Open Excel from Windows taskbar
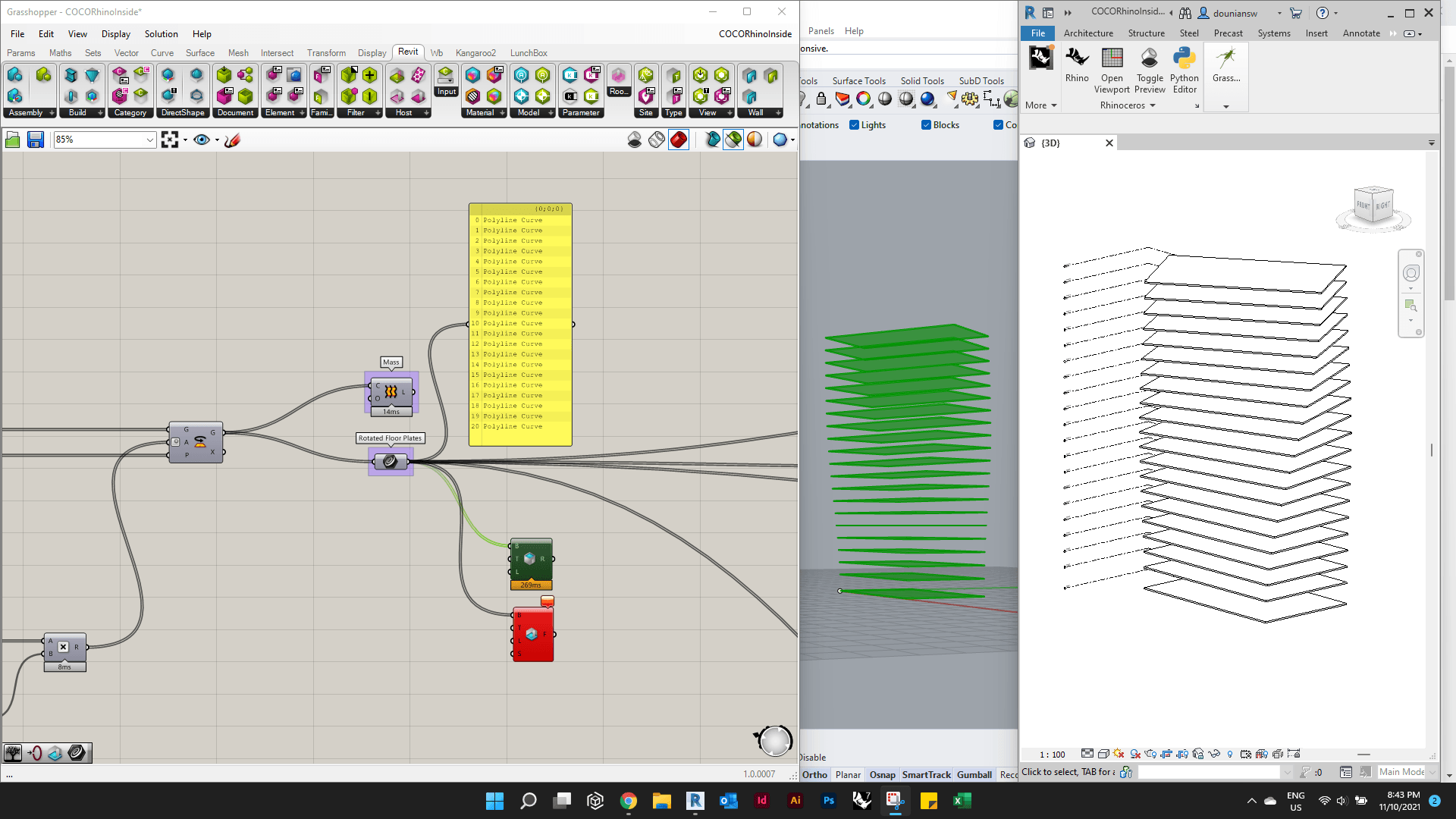Viewport: 1456px width, 819px height. 962,801
